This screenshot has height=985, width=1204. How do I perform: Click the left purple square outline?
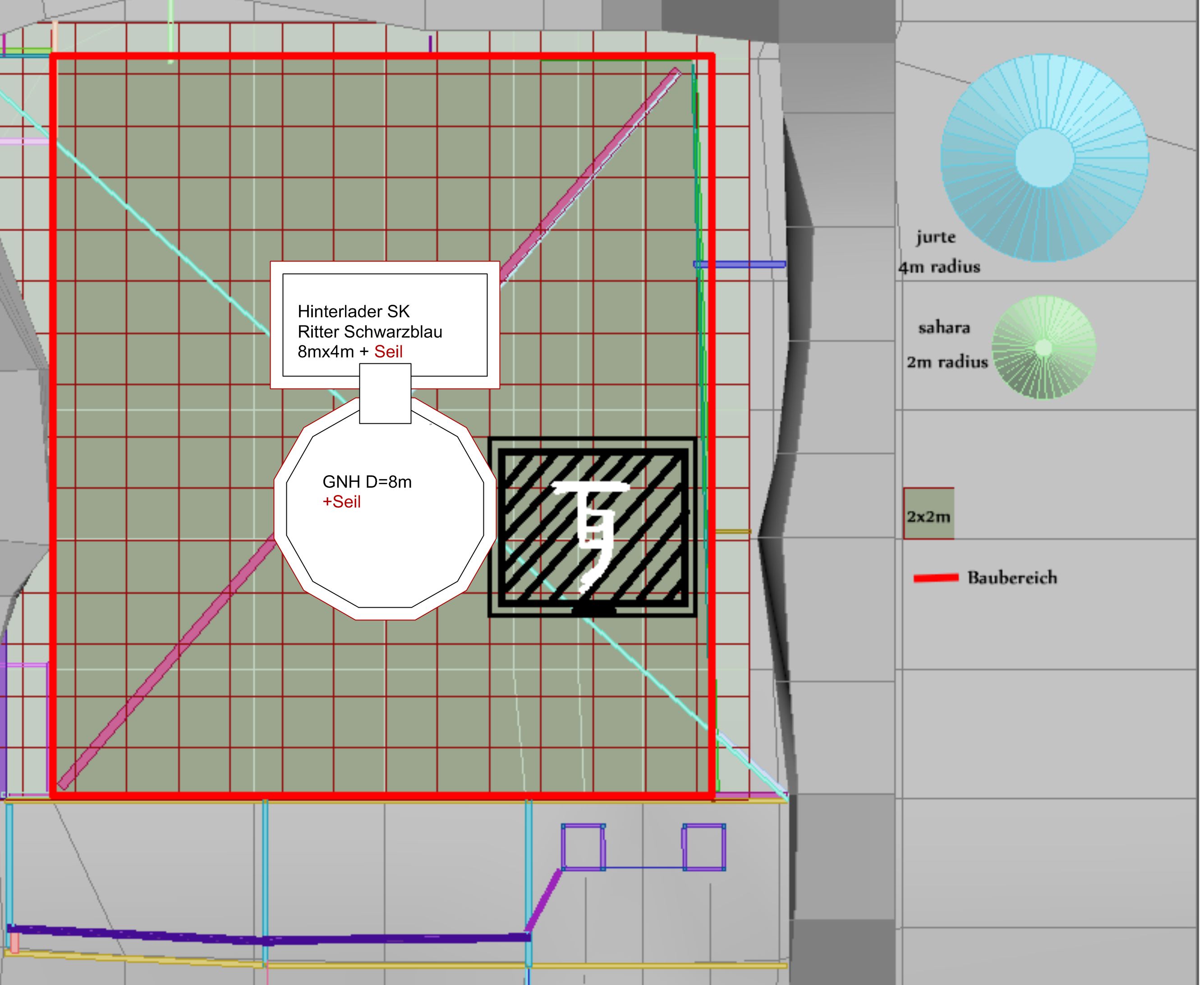click(584, 847)
